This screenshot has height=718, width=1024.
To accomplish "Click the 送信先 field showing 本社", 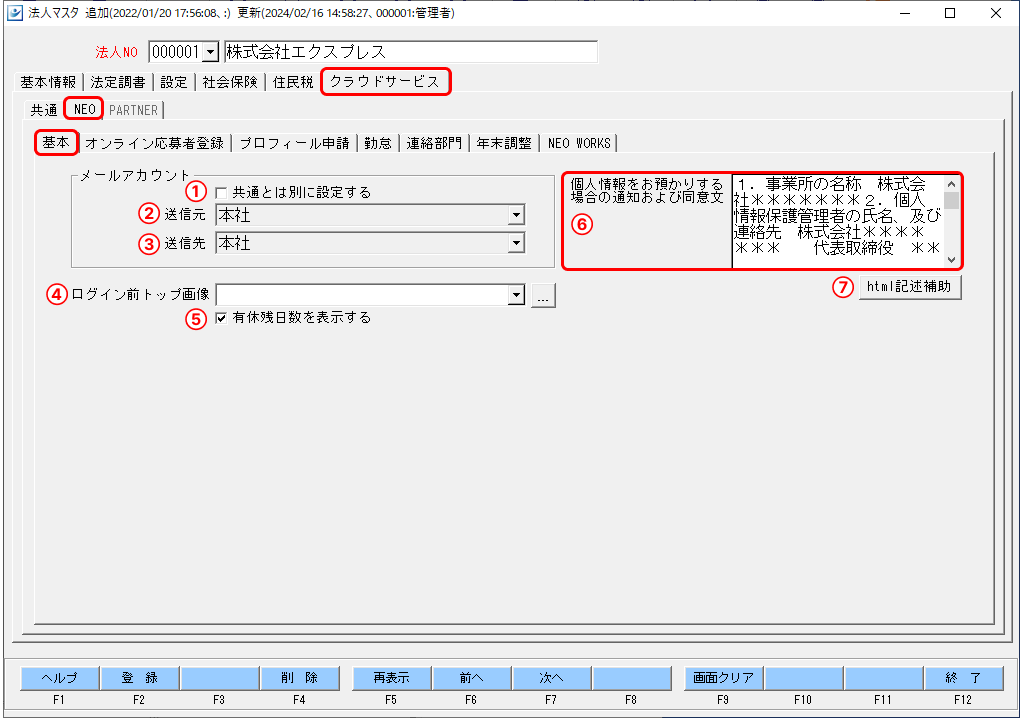I will (x=362, y=244).
